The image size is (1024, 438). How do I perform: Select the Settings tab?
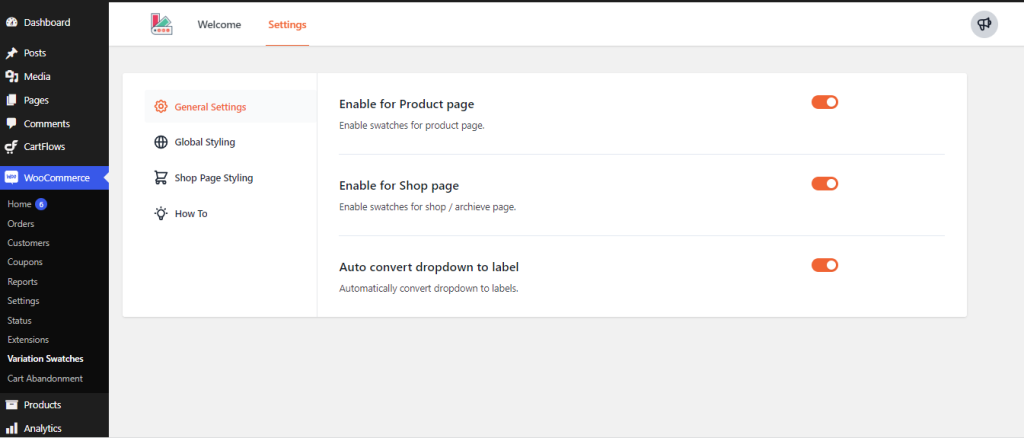(x=287, y=25)
